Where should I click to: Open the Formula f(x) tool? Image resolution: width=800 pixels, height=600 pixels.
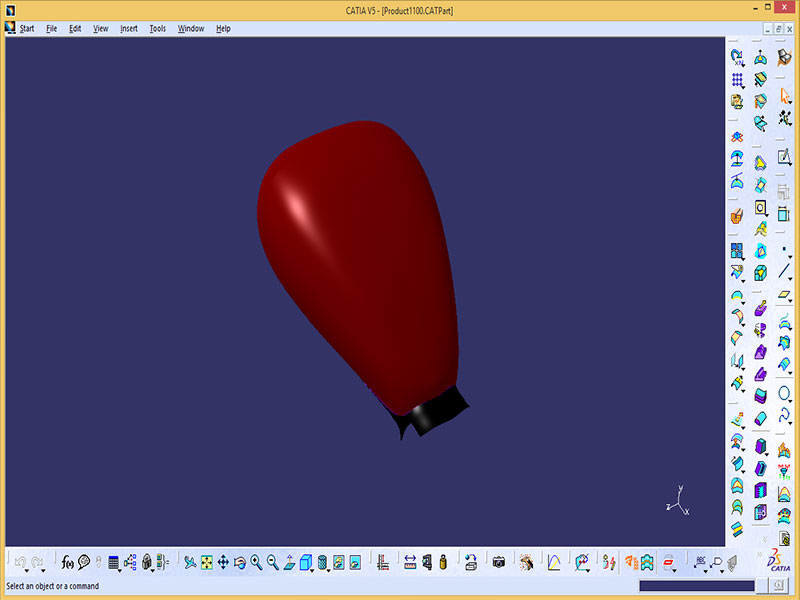pos(68,563)
